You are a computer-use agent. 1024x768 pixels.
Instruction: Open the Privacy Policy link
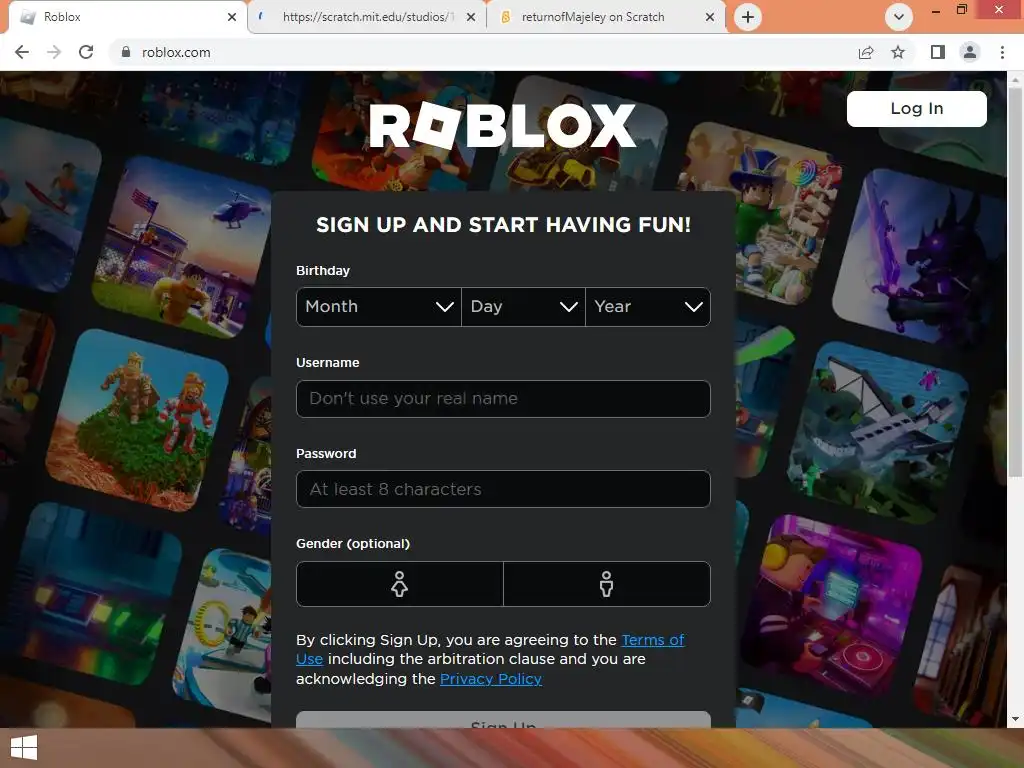click(491, 679)
